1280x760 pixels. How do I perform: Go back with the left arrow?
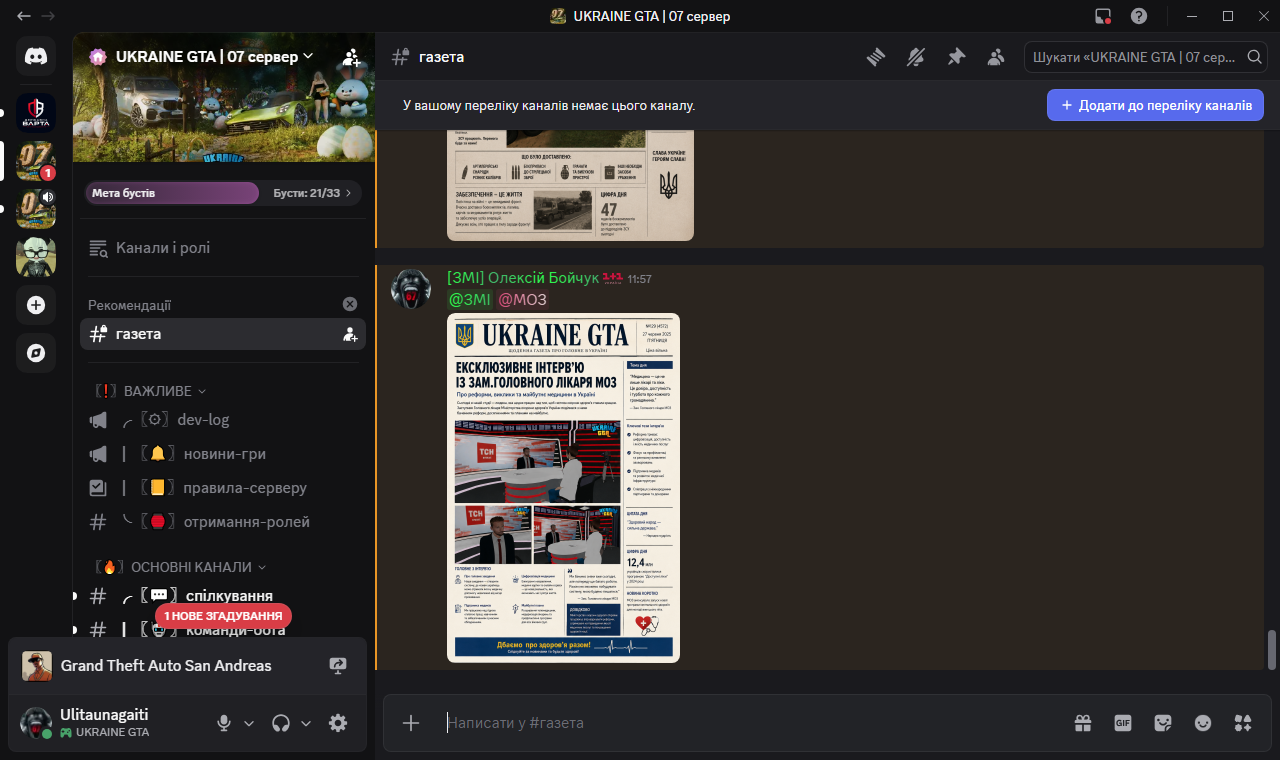pos(24,16)
